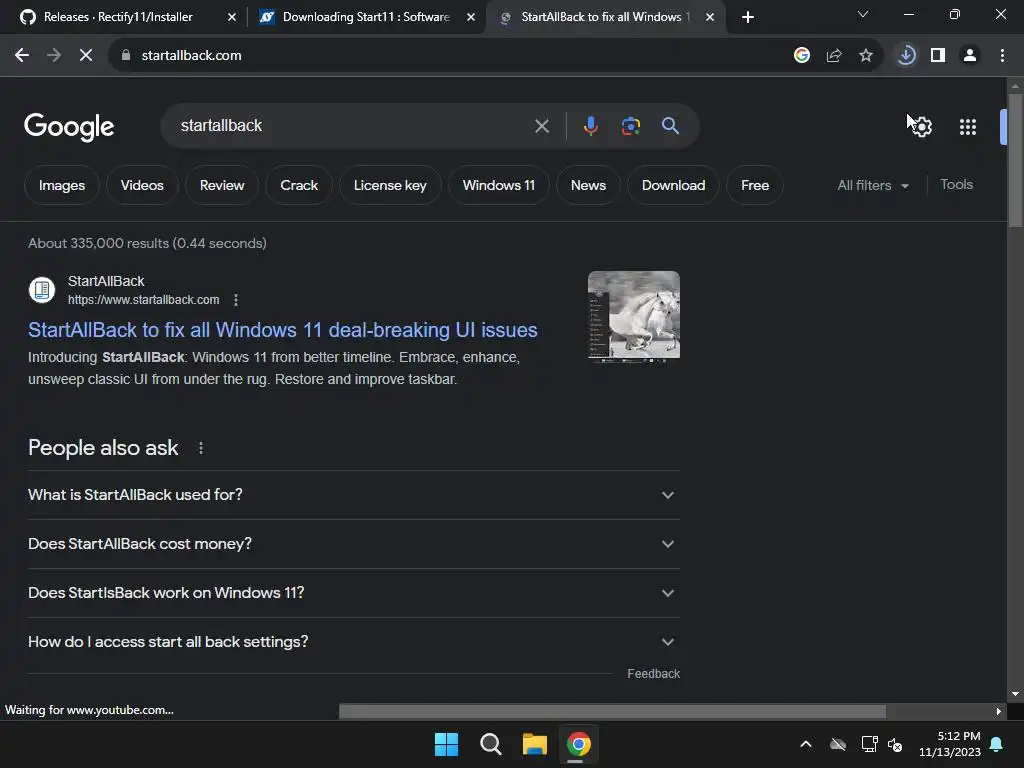Select the License key chip
The height and width of the screenshot is (768, 1024).
pyautogui.click(x=390, y=185)
